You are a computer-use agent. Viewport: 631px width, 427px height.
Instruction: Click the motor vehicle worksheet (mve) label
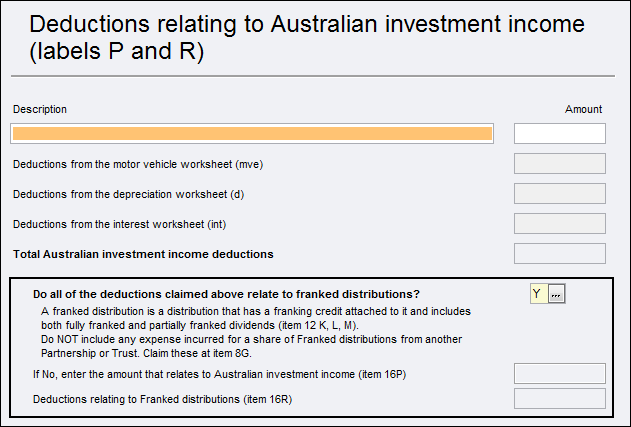138,164
